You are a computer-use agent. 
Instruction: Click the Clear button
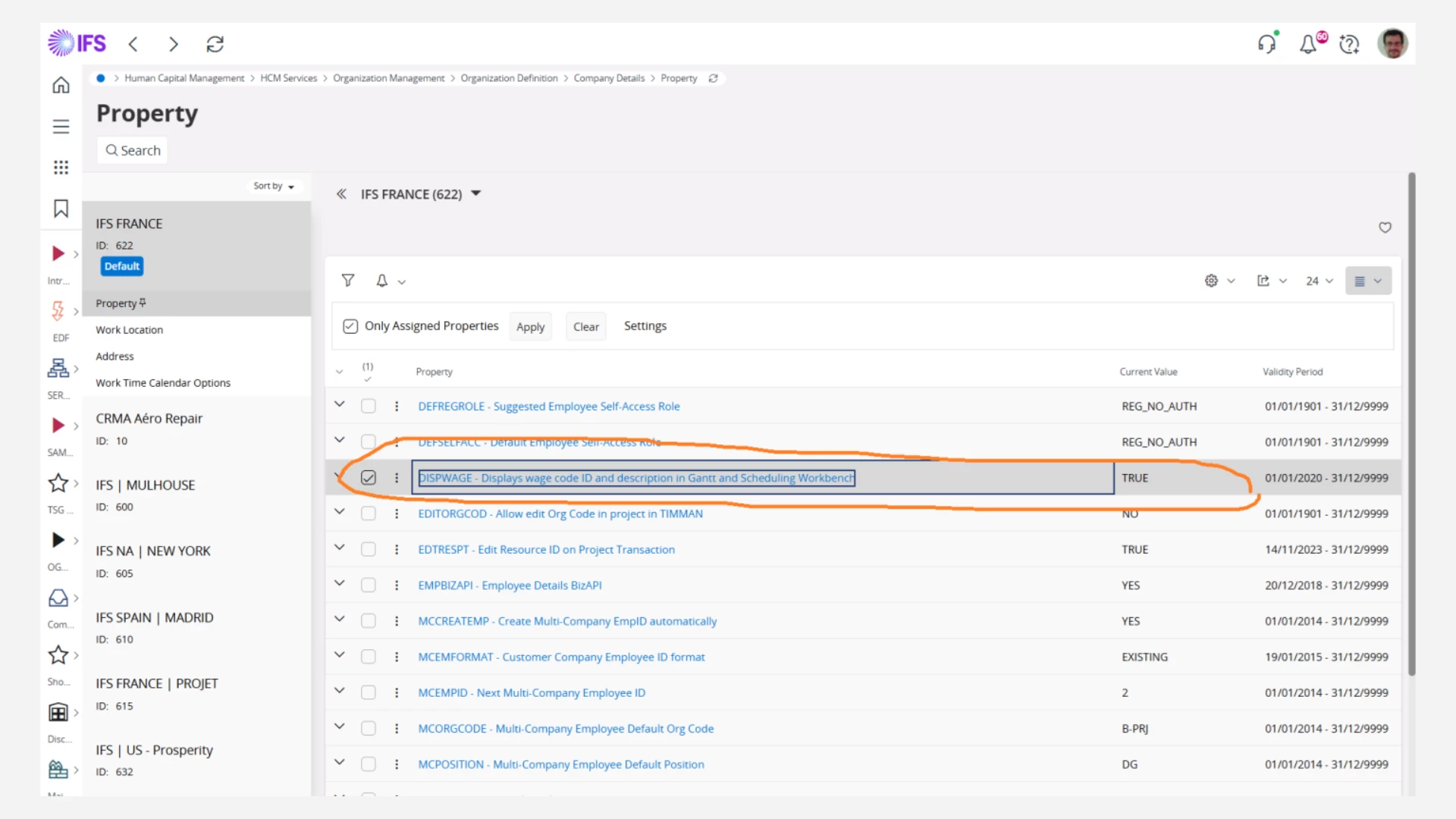tap(586, 327)
